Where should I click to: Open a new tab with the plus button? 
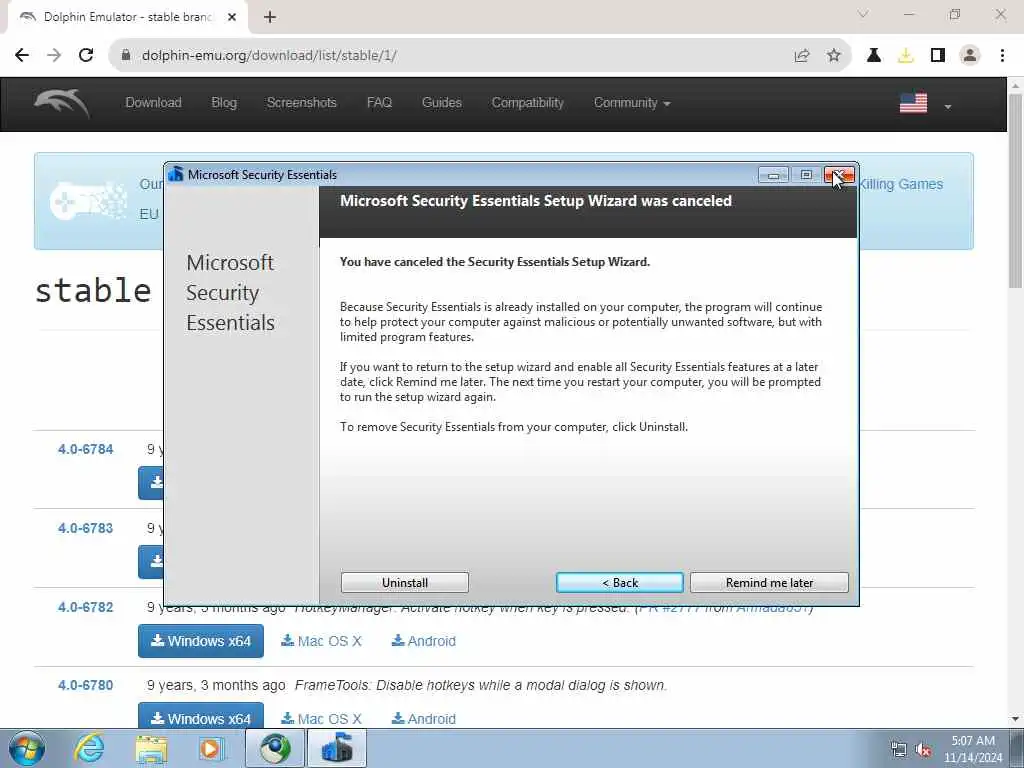(x=270, y=18)
